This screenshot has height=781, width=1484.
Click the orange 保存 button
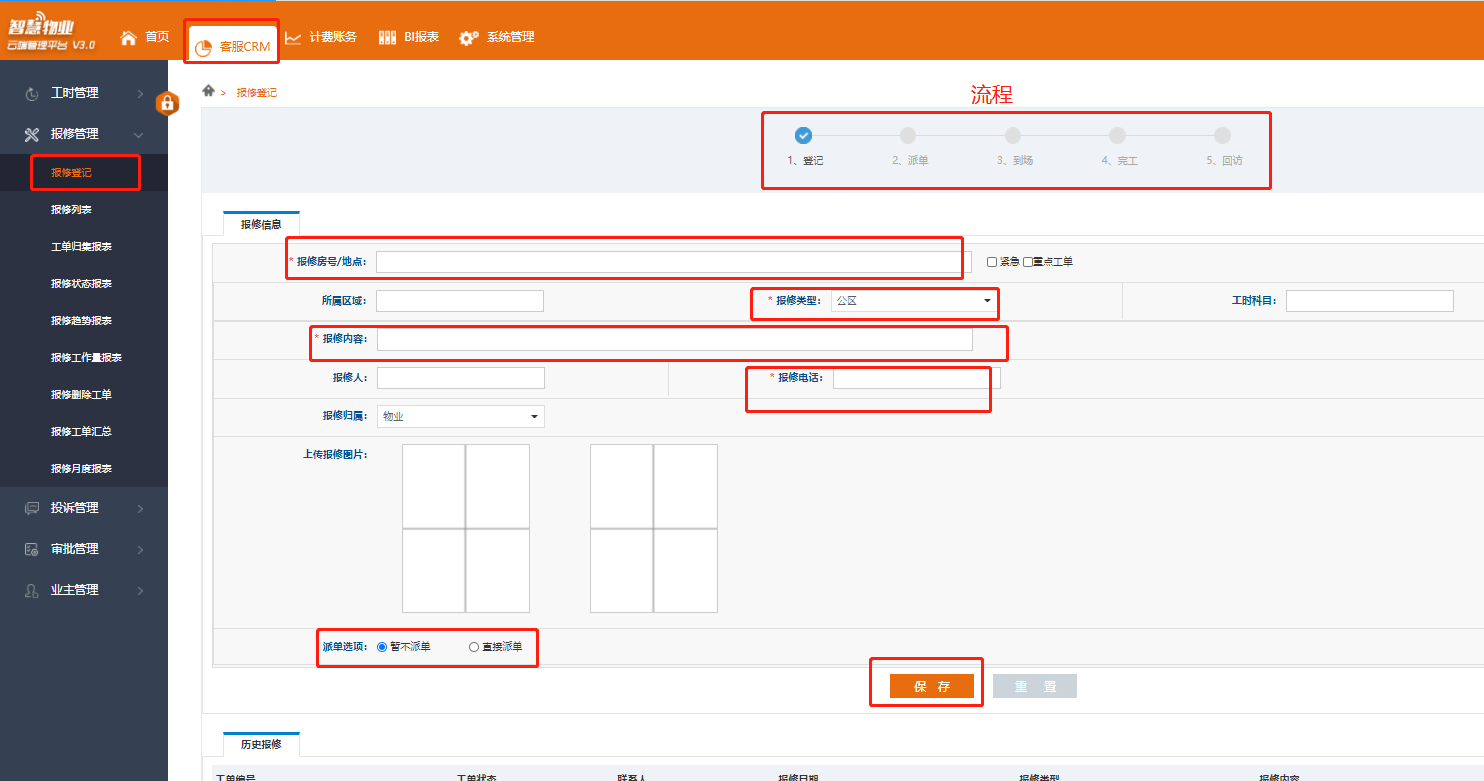(x=932, y=686)
